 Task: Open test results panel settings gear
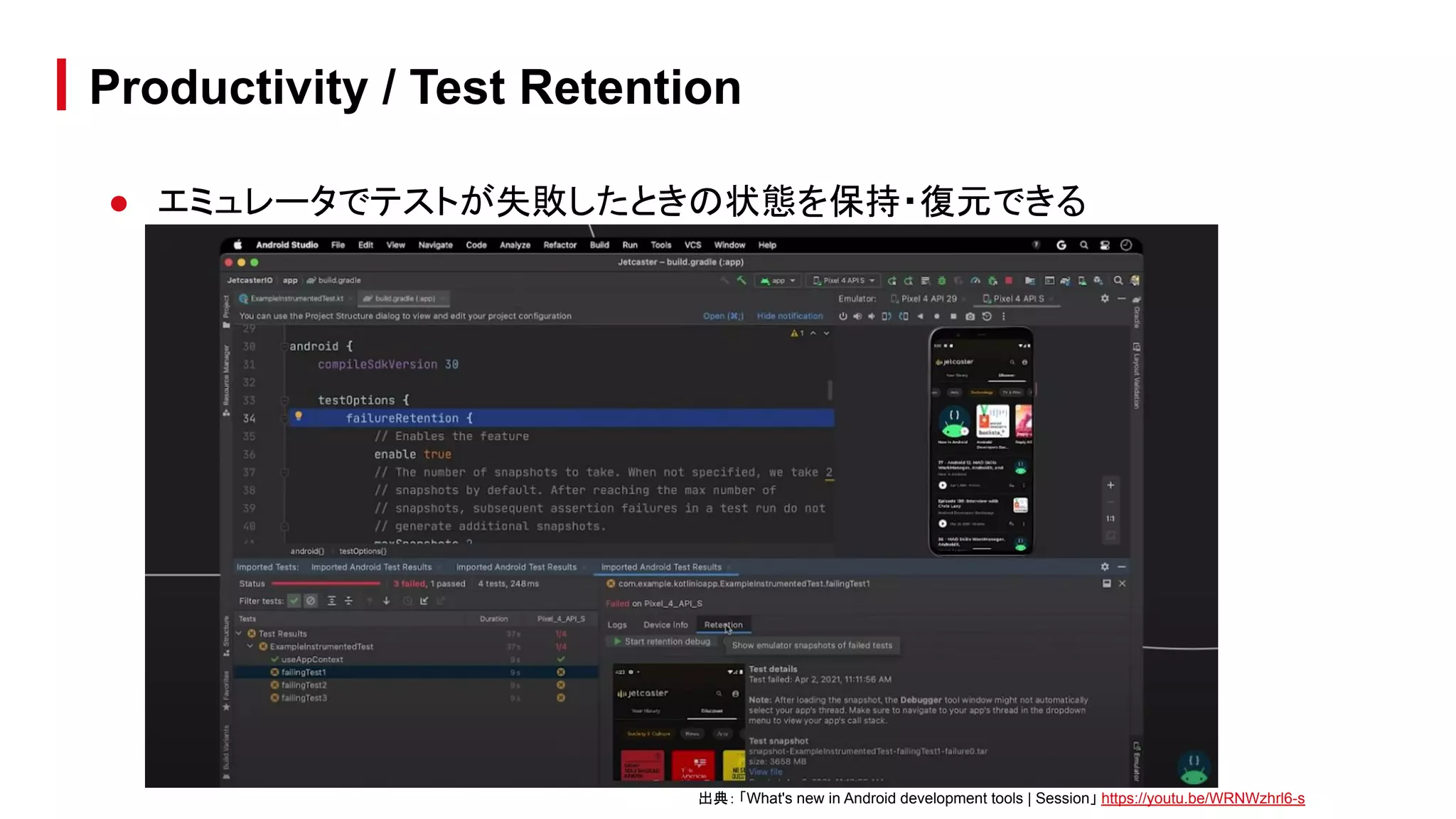1105,567
